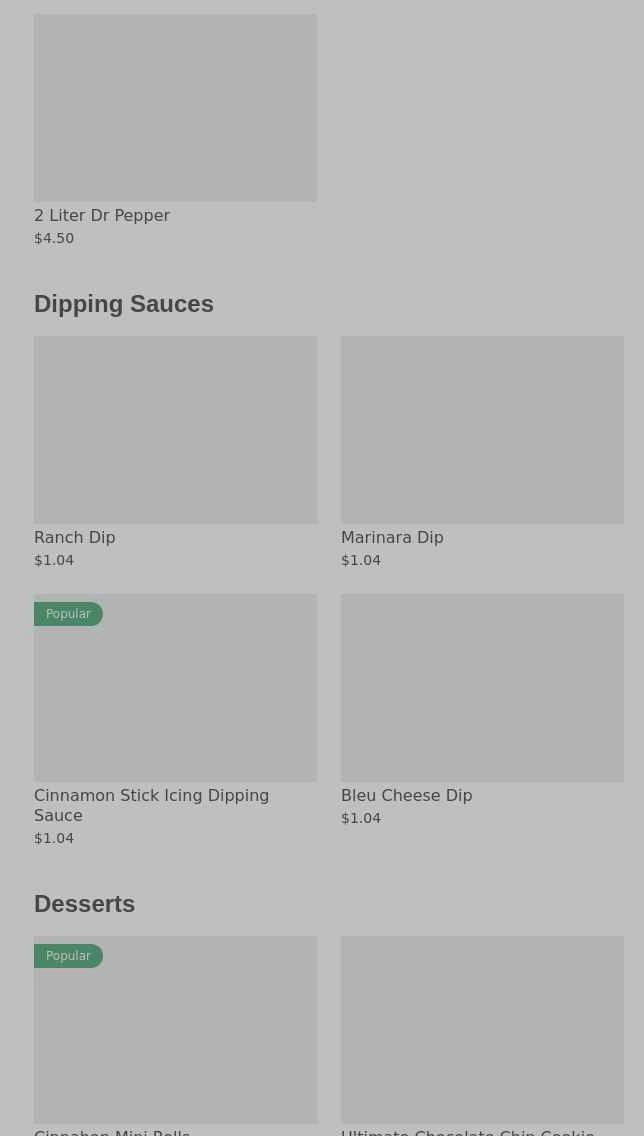
Task: Select Cinnamon Stick Icing Dipping Sauce title text
Action: (x=151, y=805)
